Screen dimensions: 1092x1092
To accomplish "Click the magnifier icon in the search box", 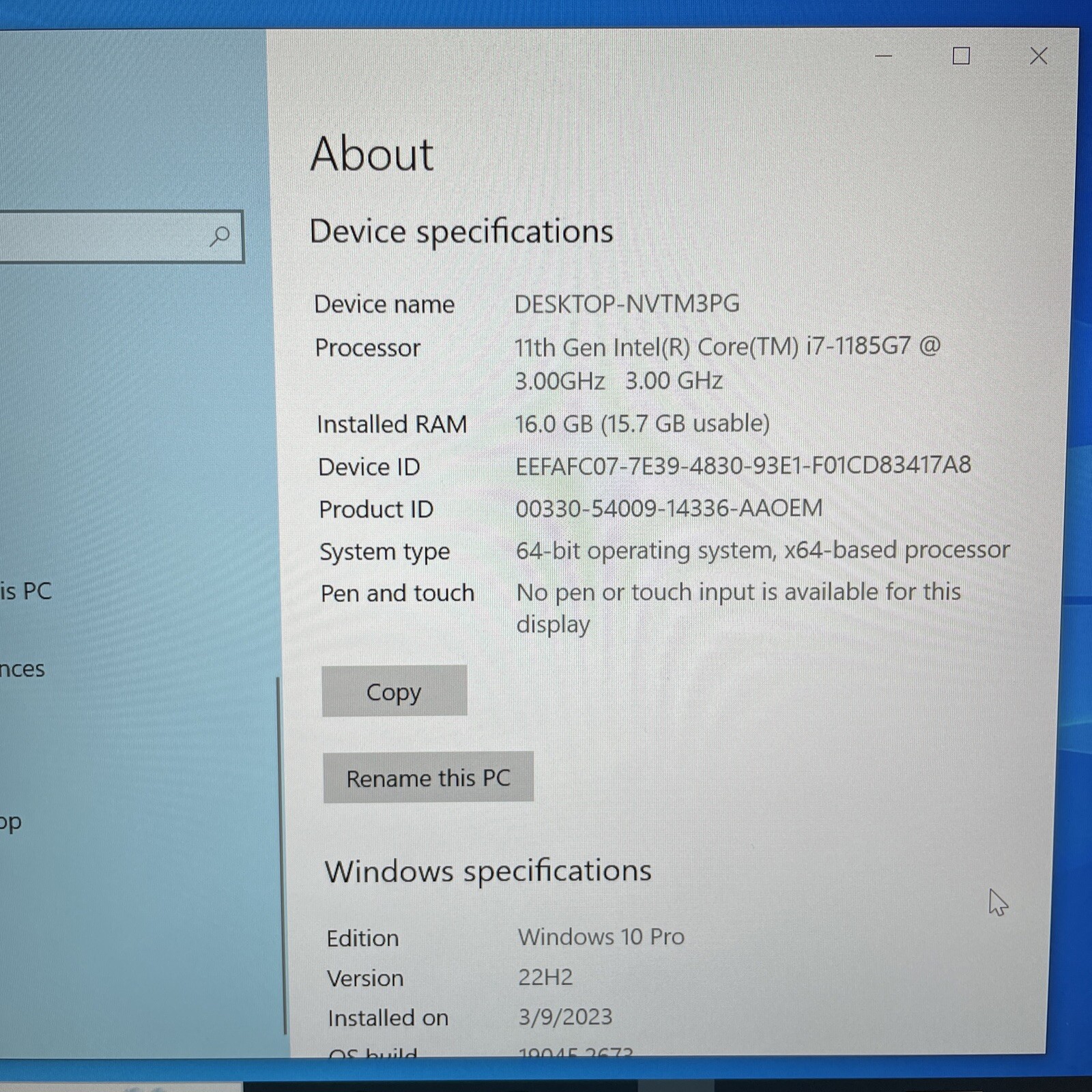I will click(x=219, y=236).
